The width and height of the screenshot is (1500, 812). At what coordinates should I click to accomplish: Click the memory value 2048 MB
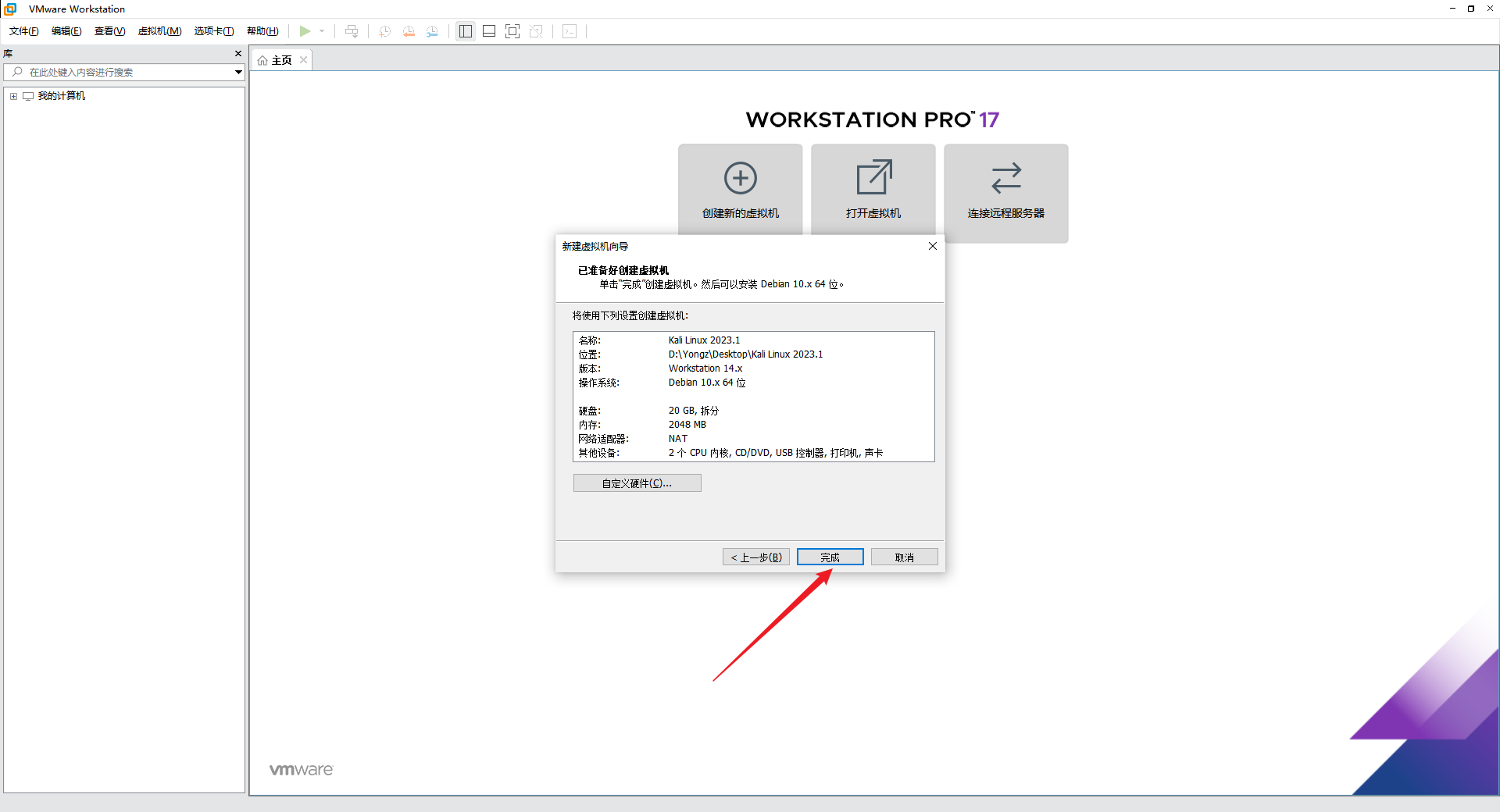[x=687, y=425]
